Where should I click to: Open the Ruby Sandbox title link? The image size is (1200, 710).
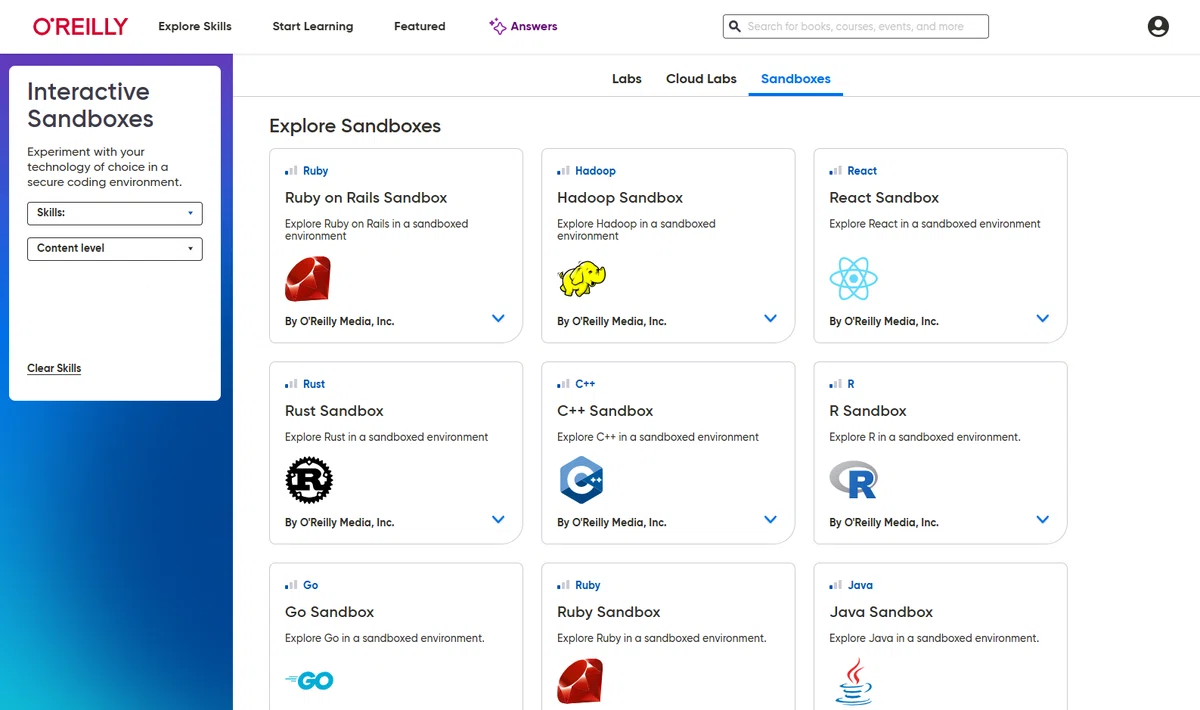tap(609, 612)
